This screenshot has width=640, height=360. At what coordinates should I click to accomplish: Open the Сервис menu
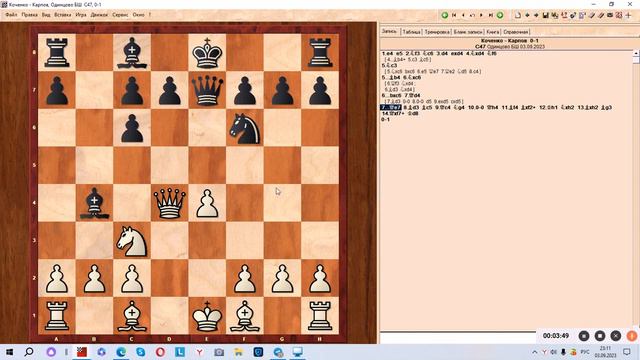pyautogui.click(x=120, y=15)
